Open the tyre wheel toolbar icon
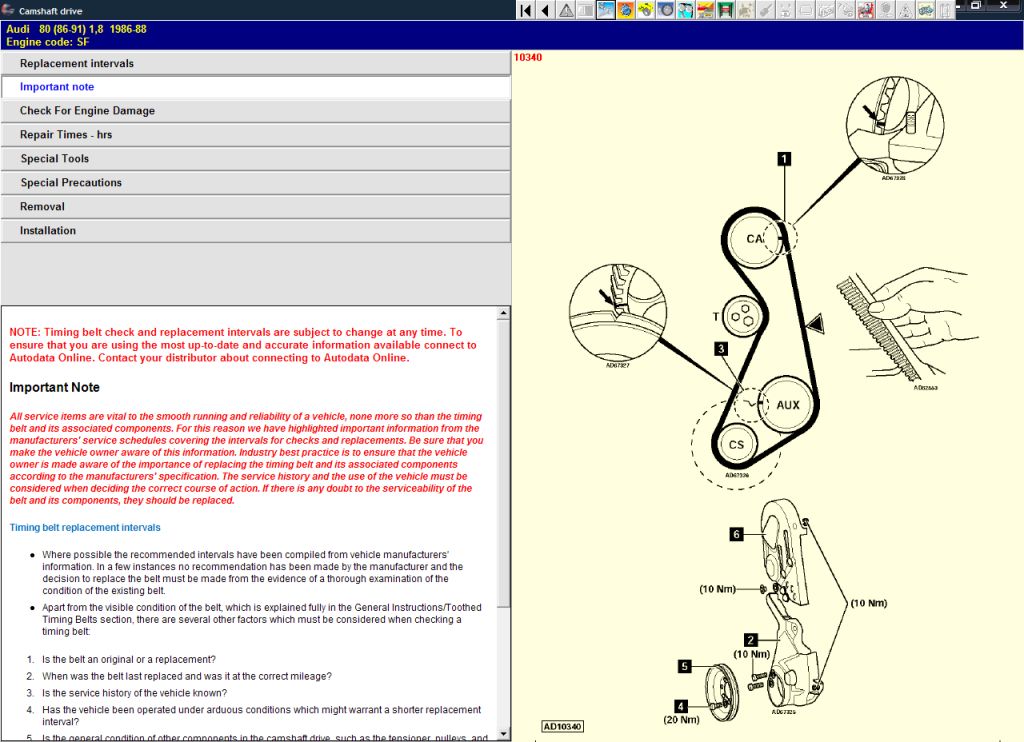The width and height of the screenshot is (1024, 742). pyautogui.click(x=665, y=10)
